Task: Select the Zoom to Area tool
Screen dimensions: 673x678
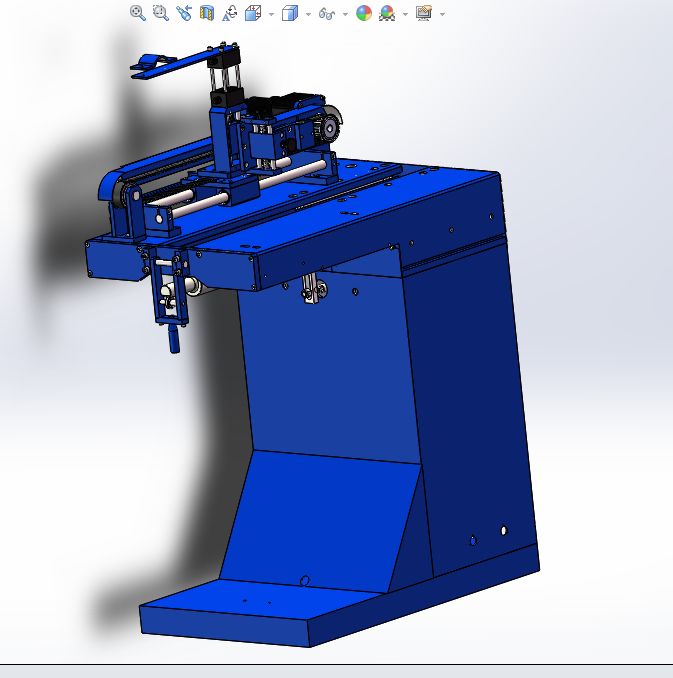Action: point(161,13)
